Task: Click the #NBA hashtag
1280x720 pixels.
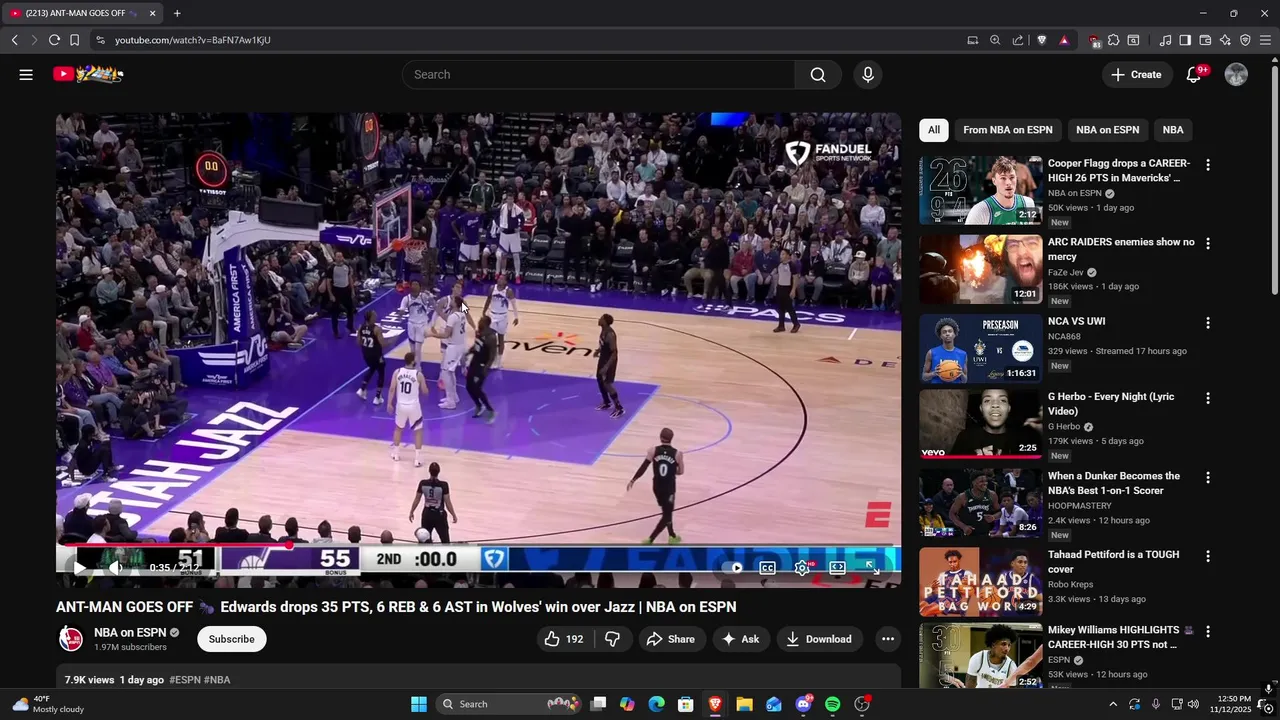Action: (217, 680)
